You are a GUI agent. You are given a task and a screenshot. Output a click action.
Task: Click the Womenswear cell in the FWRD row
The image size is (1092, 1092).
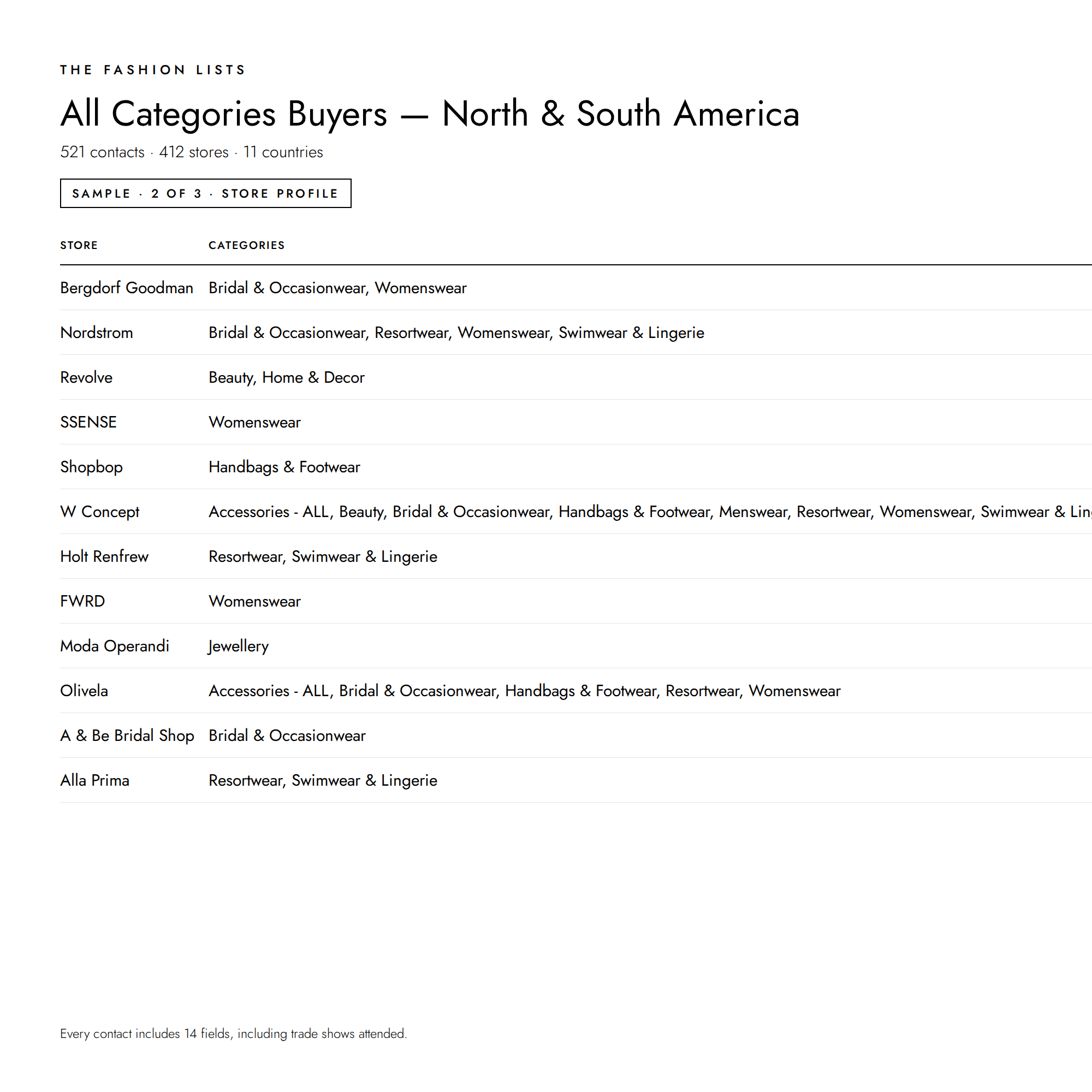pyautogui.click(x=254, y=601)
